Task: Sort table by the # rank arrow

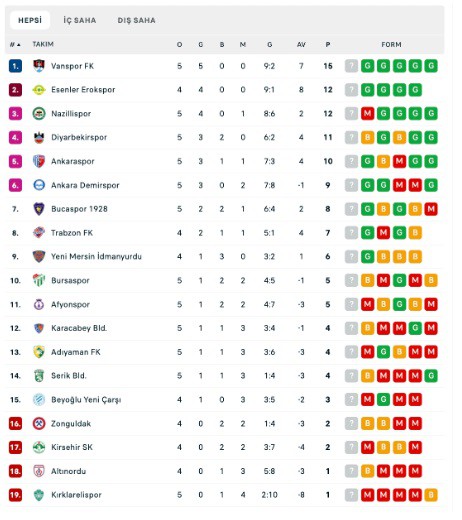Action: (15, 44)
